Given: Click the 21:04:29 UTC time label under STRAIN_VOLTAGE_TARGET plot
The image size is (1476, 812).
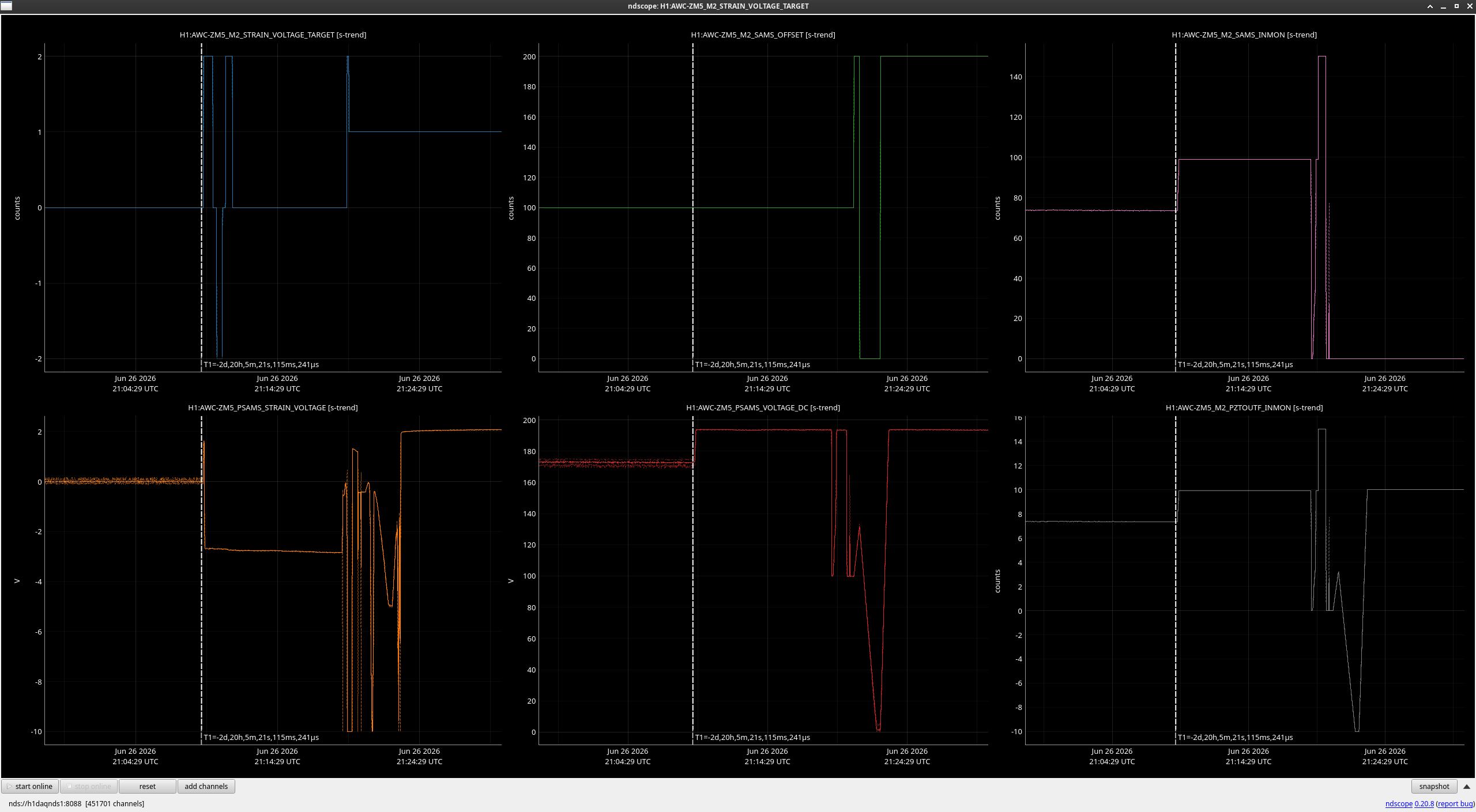Looking at the screenshot, I should (x=135, y=389).
